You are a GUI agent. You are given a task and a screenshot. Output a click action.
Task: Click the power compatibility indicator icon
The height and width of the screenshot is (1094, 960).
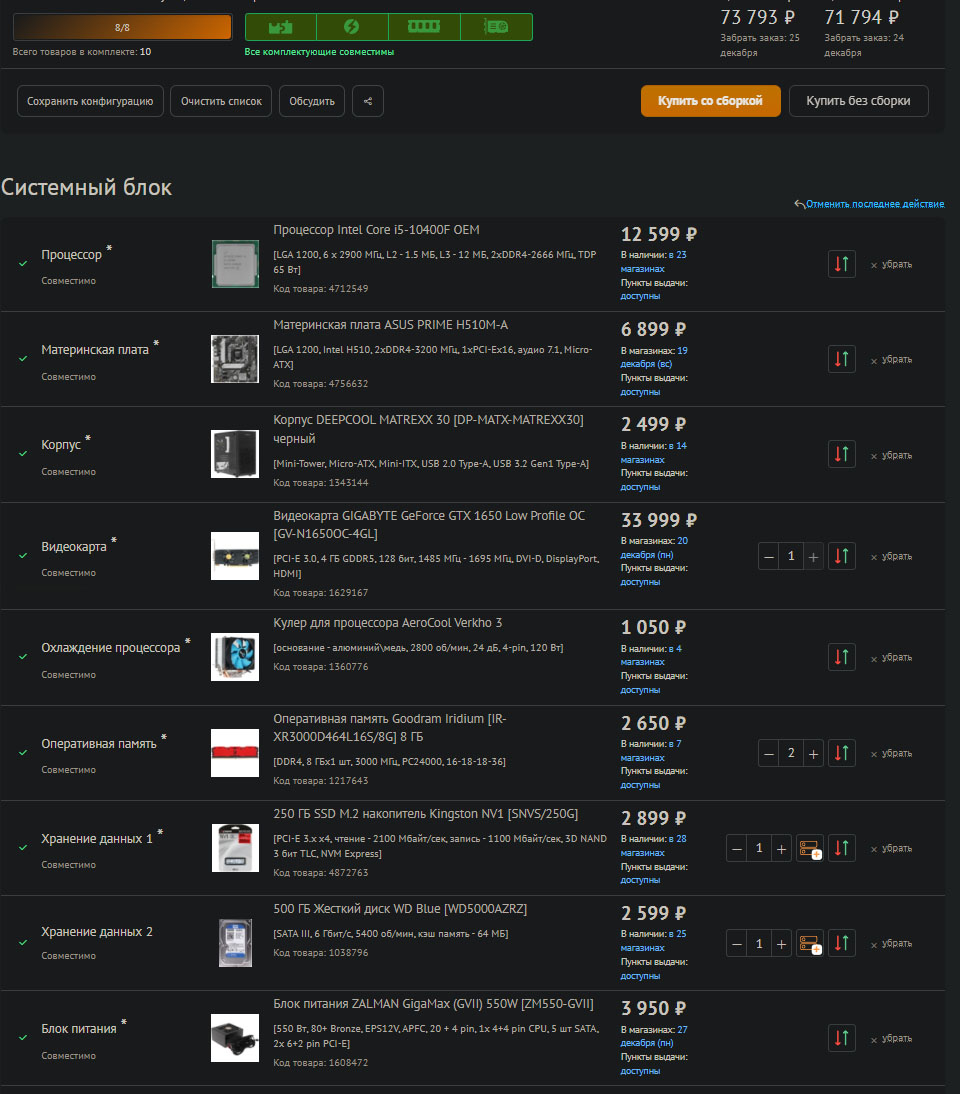click(352, 27)
